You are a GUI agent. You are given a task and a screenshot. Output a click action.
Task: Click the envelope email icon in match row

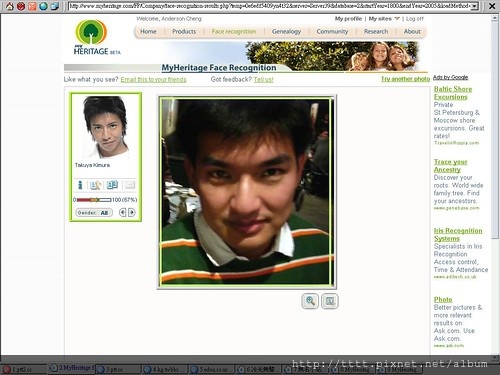click(130, 185)
